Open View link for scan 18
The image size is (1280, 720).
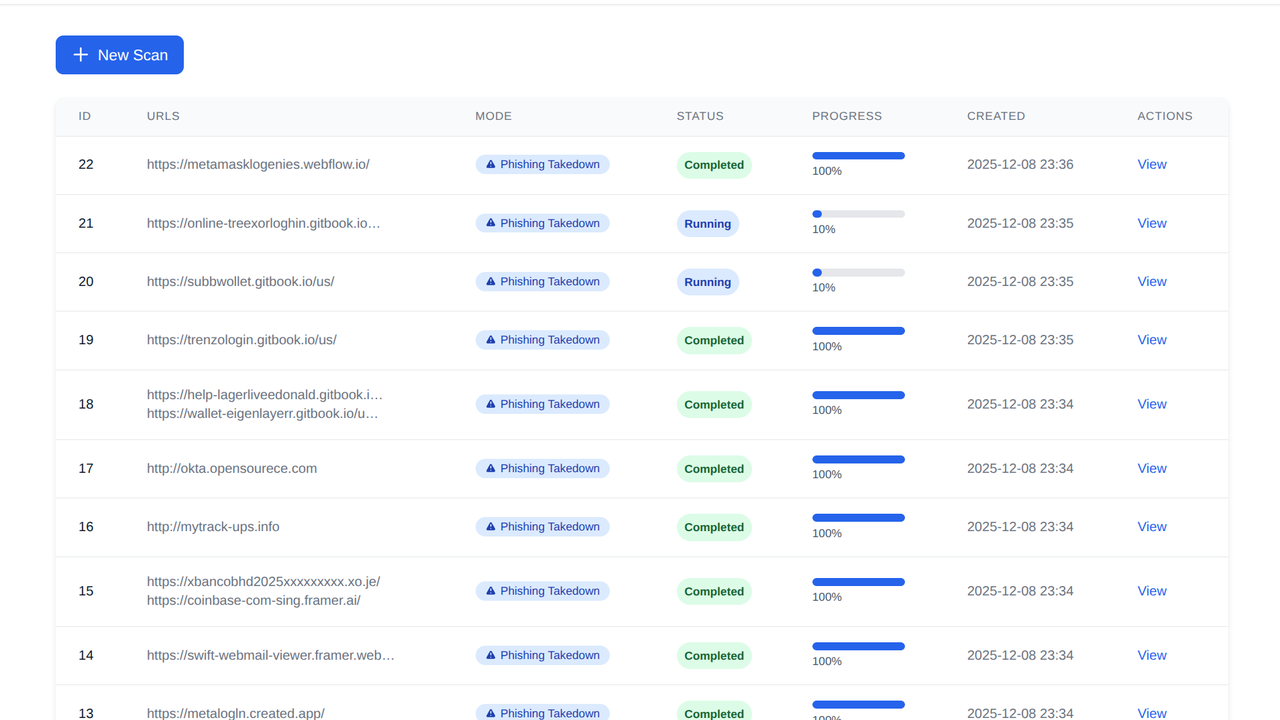click(1152, 404)
